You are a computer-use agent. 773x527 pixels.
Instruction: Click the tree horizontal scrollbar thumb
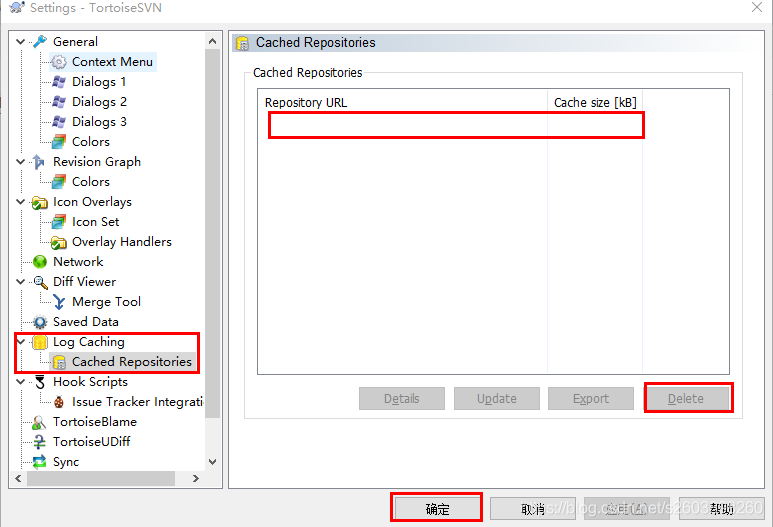point(101,478)
